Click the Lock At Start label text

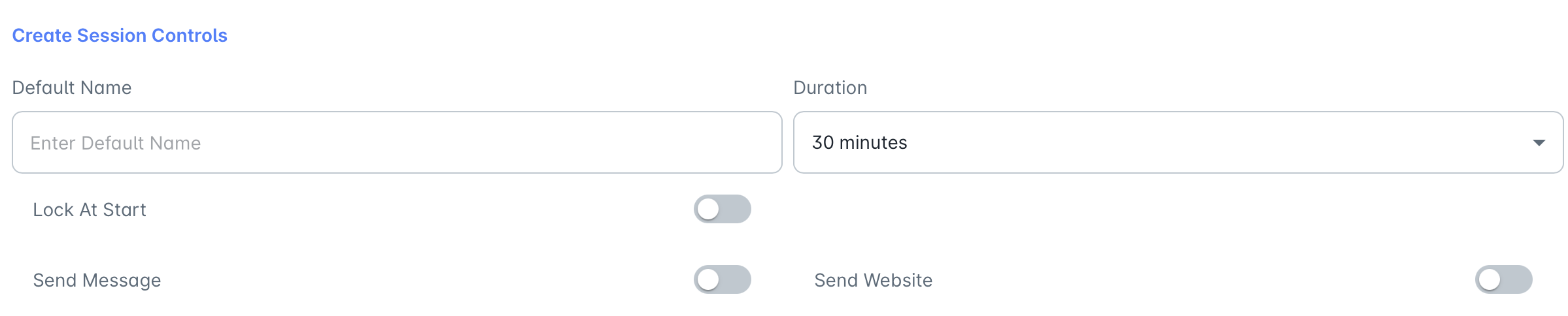click(90, 210)
